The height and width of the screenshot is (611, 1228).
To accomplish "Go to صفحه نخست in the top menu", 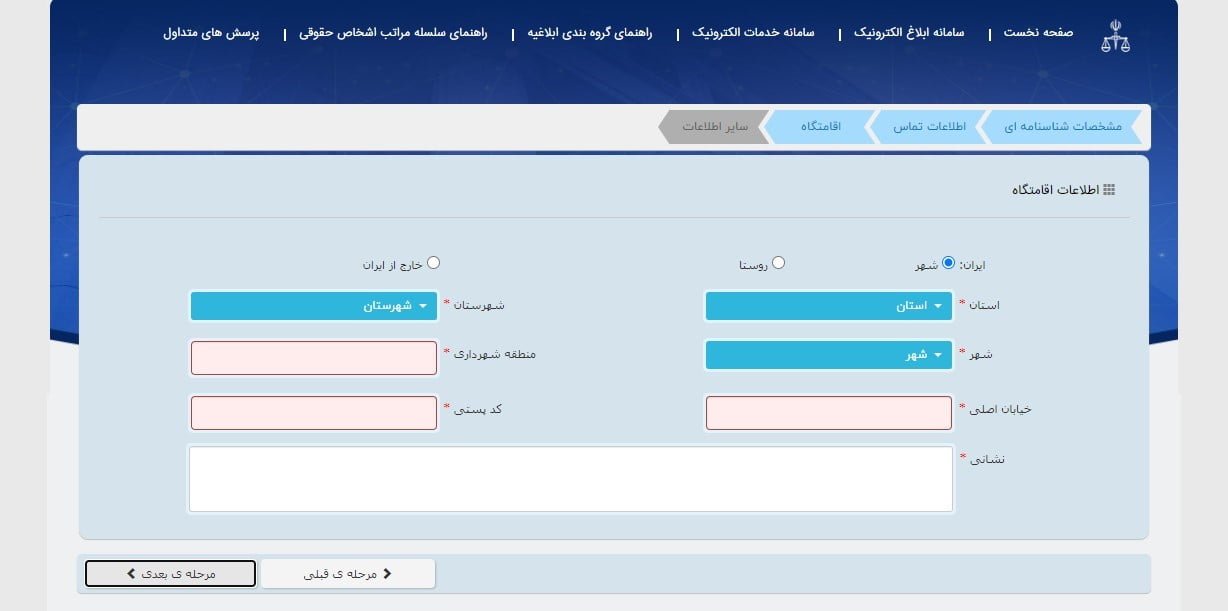I will pyautogui.click(x=1040, y=33).
